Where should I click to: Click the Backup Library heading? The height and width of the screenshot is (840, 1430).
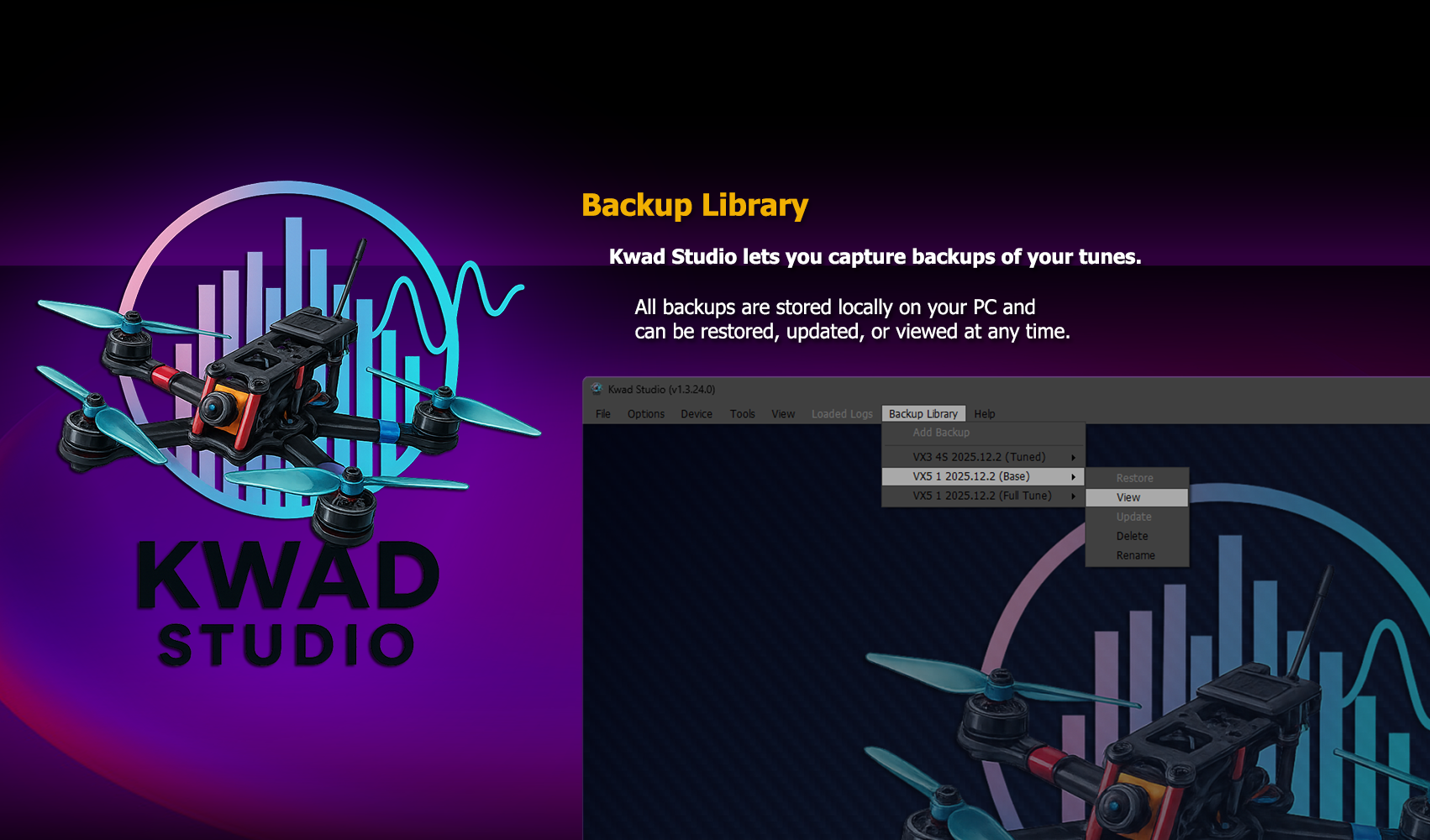pyautogui.click(x=695, y=206)
